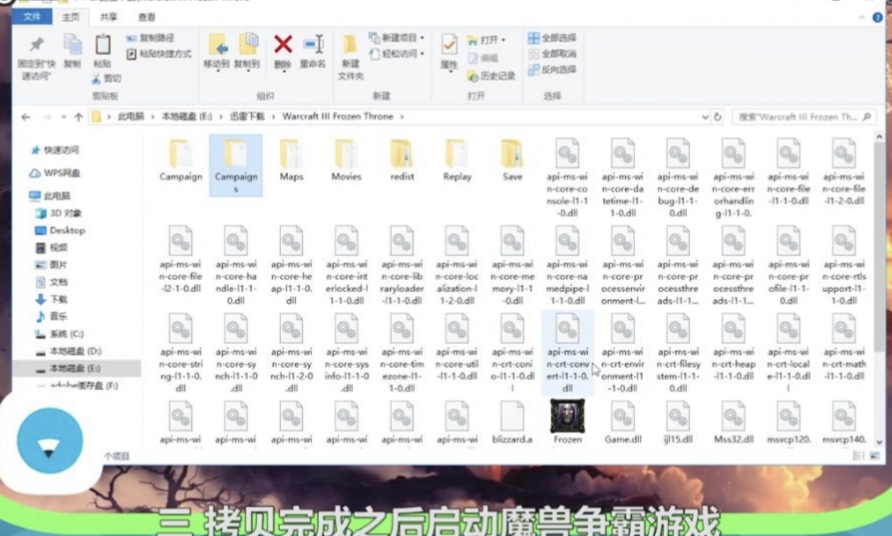Click Copy path in clipboard group
892x536 pixels.
pyautogui.click(x=150, y=38)
